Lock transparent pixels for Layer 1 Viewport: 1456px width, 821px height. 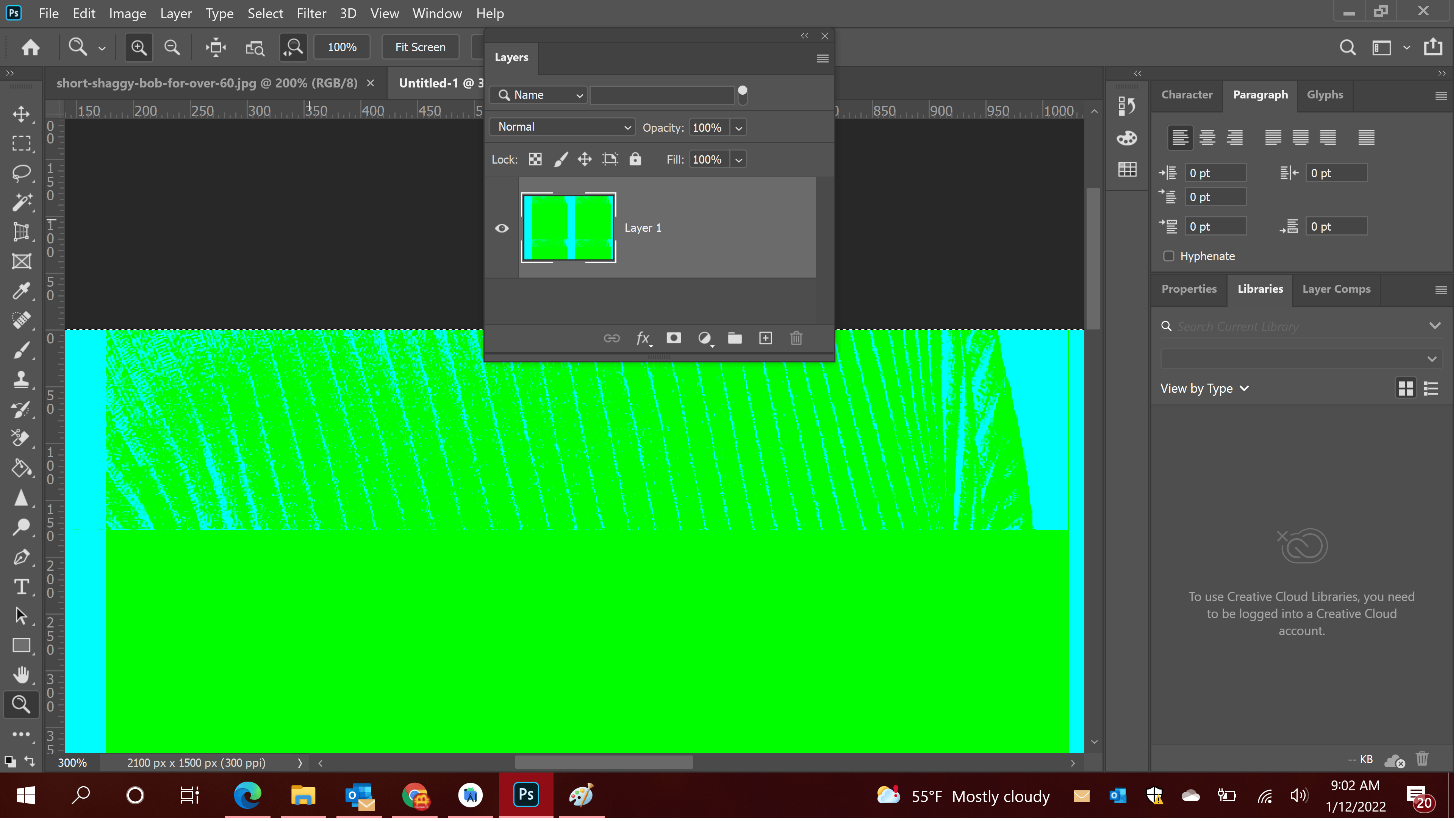pos(535,159)
